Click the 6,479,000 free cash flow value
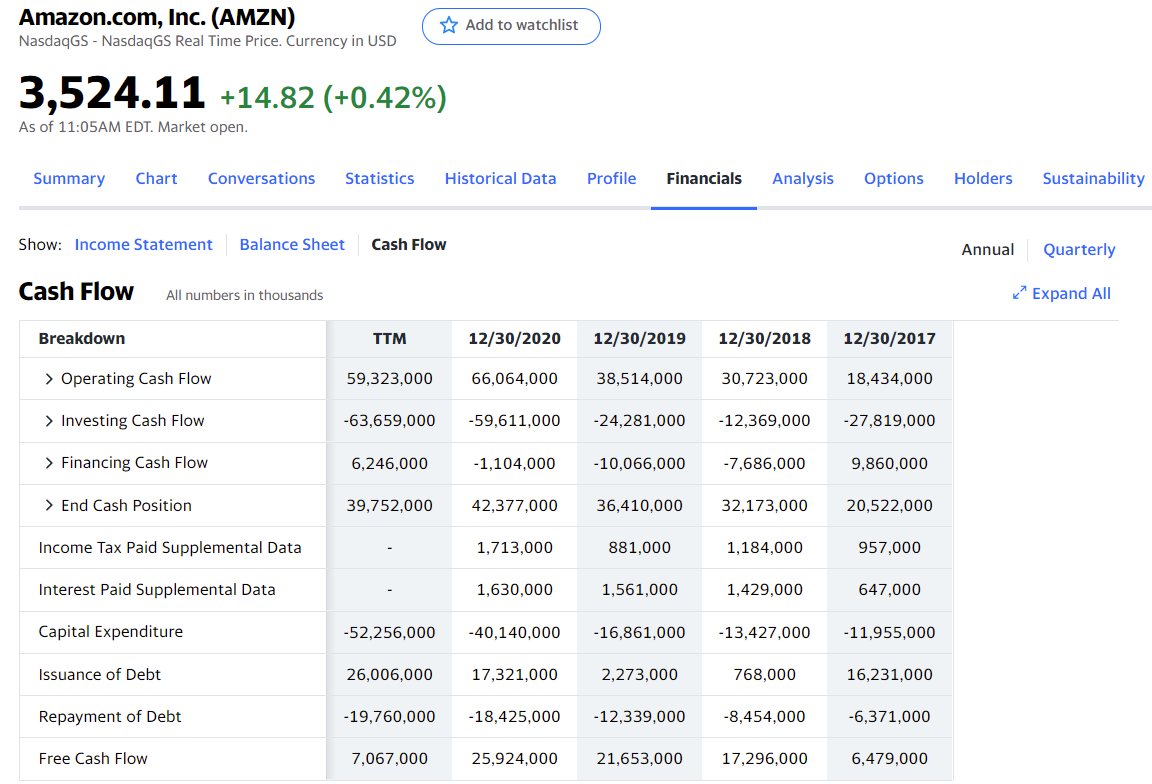This screenshot has width=1152, height=784. point(889,758)
